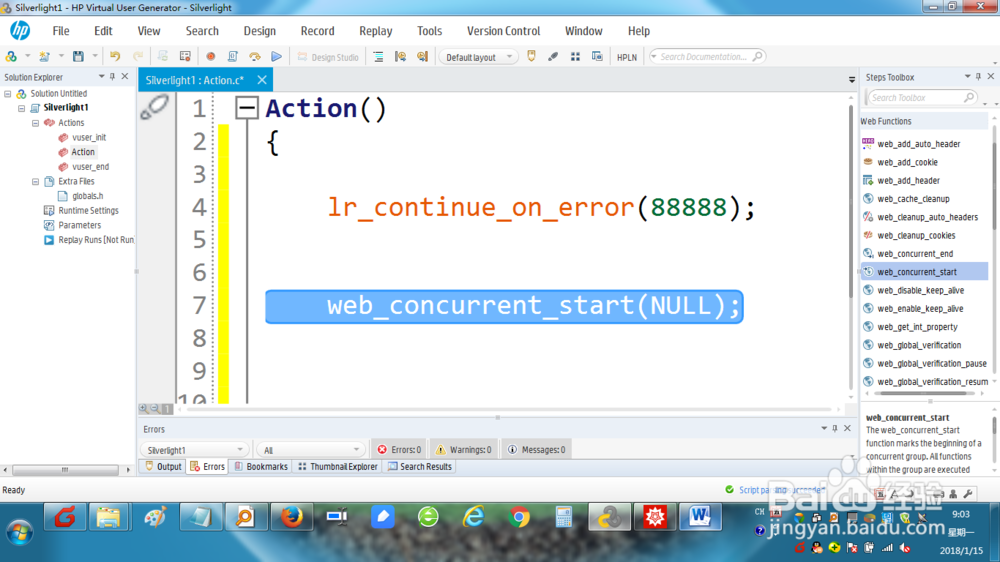Switch to the Bookmarks tab
Viewport: 1000px width, 562px height.
(261, 467)
